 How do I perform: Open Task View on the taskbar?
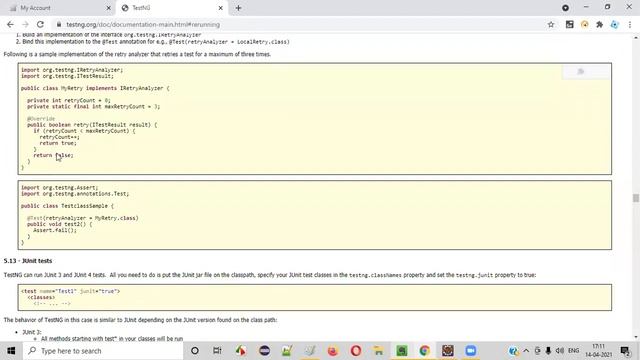tap(217, 351)
